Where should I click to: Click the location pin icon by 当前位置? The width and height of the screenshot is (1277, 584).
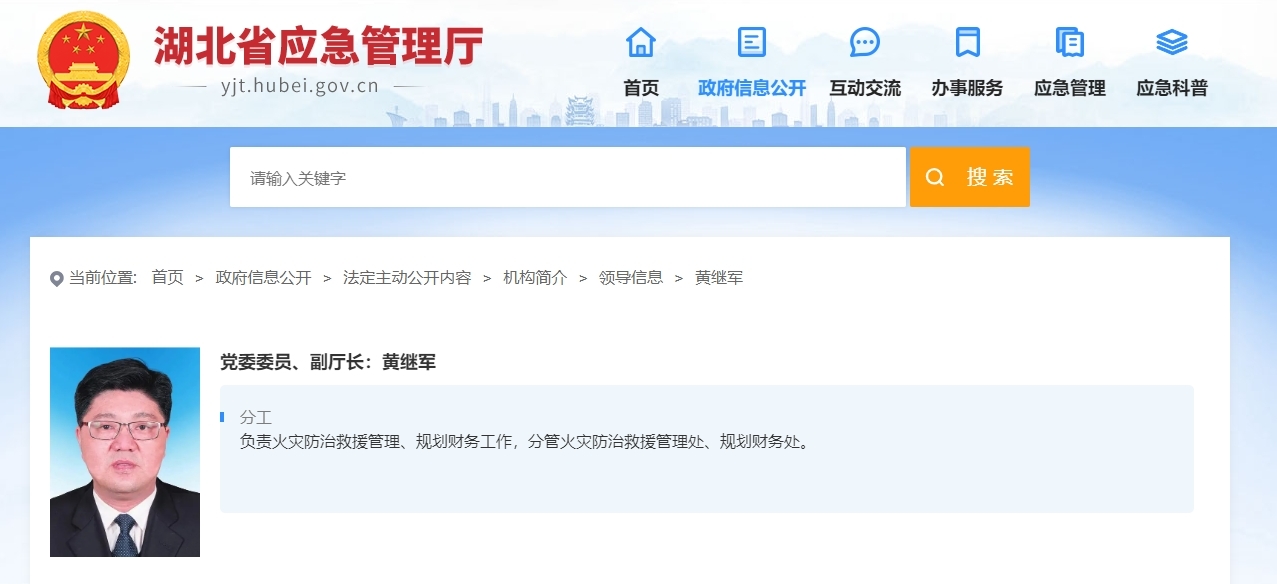coord(57,279)
